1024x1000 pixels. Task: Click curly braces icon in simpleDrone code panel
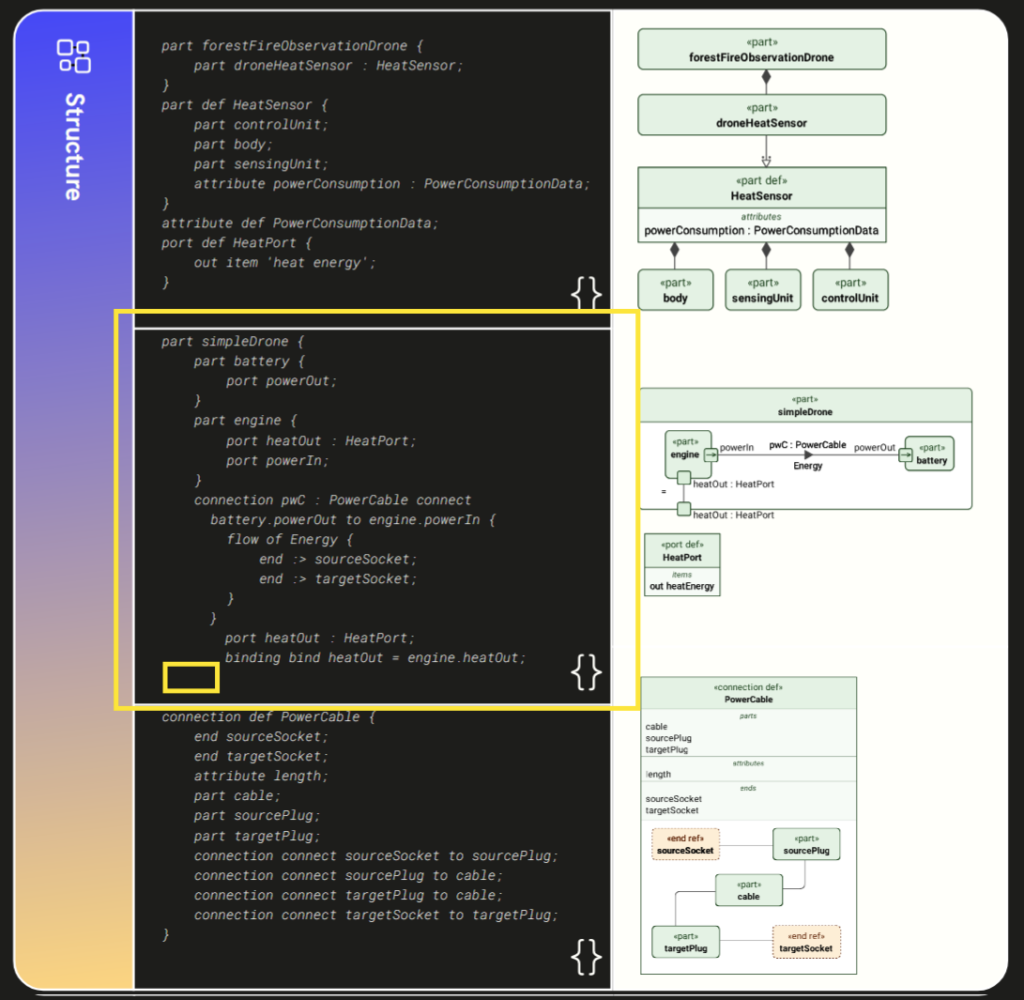pos(586,673)
